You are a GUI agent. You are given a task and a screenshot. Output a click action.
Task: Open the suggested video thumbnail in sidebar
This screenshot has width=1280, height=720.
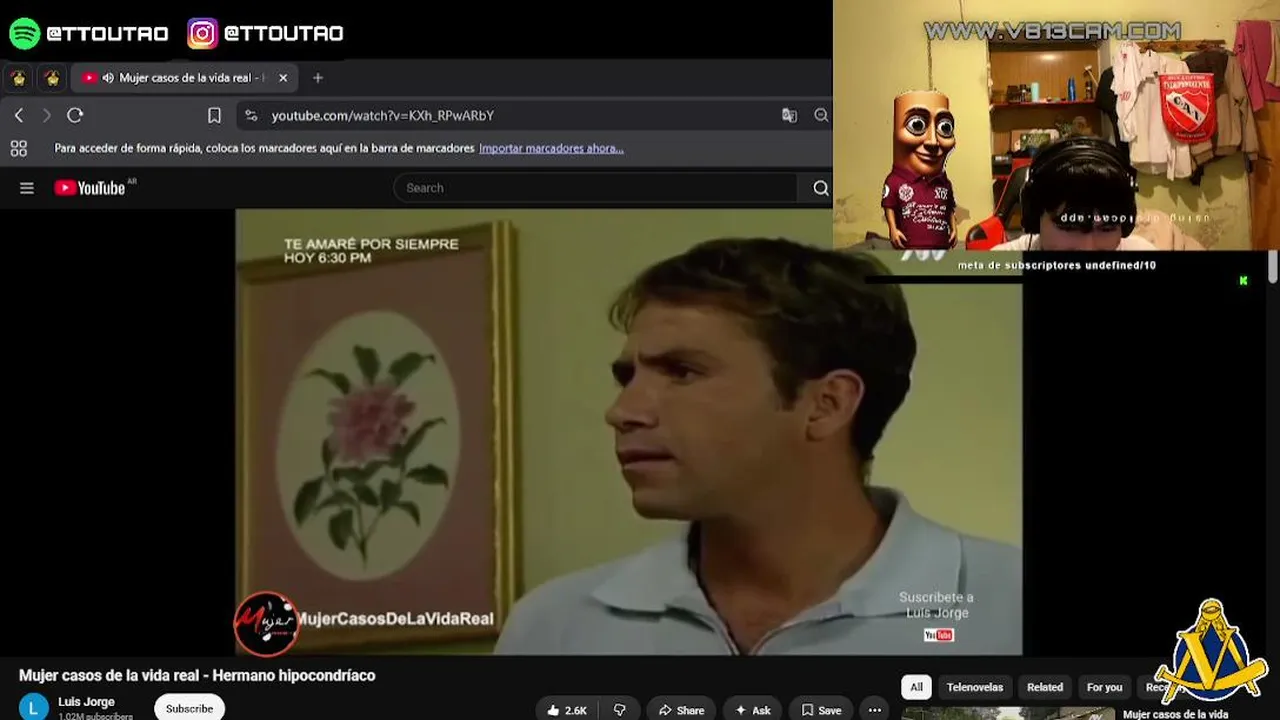1008,714
